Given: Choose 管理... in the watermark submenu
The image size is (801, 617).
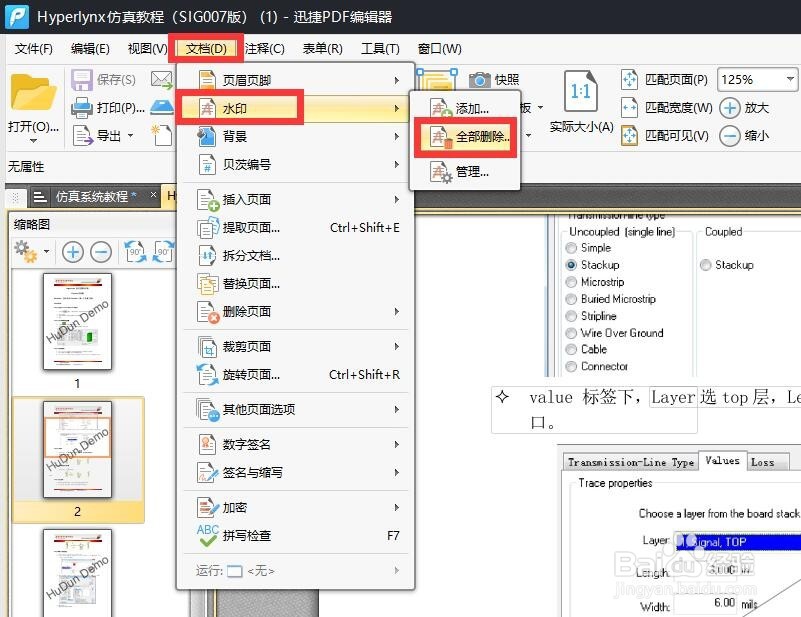Looking at the screenshot, I should click(465, 172).
